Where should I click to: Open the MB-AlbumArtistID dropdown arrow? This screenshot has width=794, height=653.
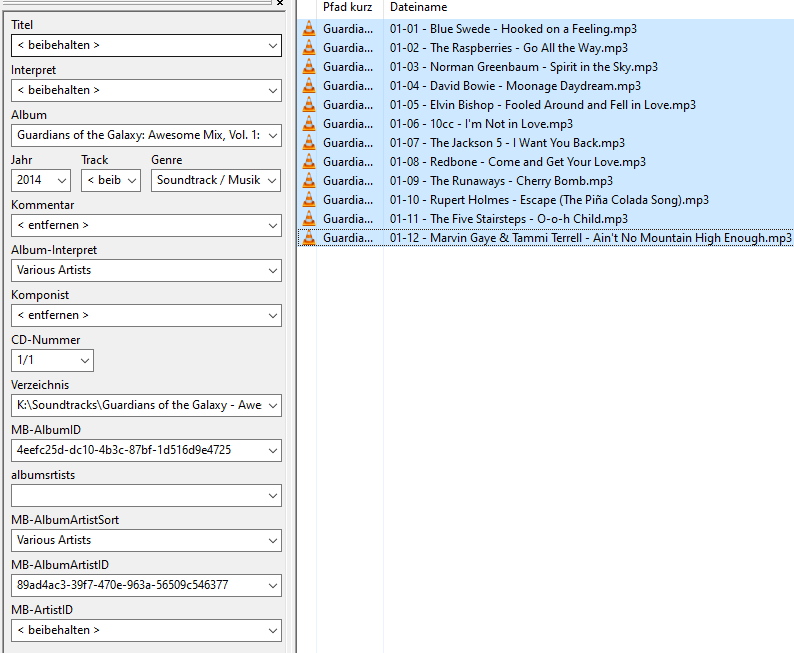[x=272, y=586]
